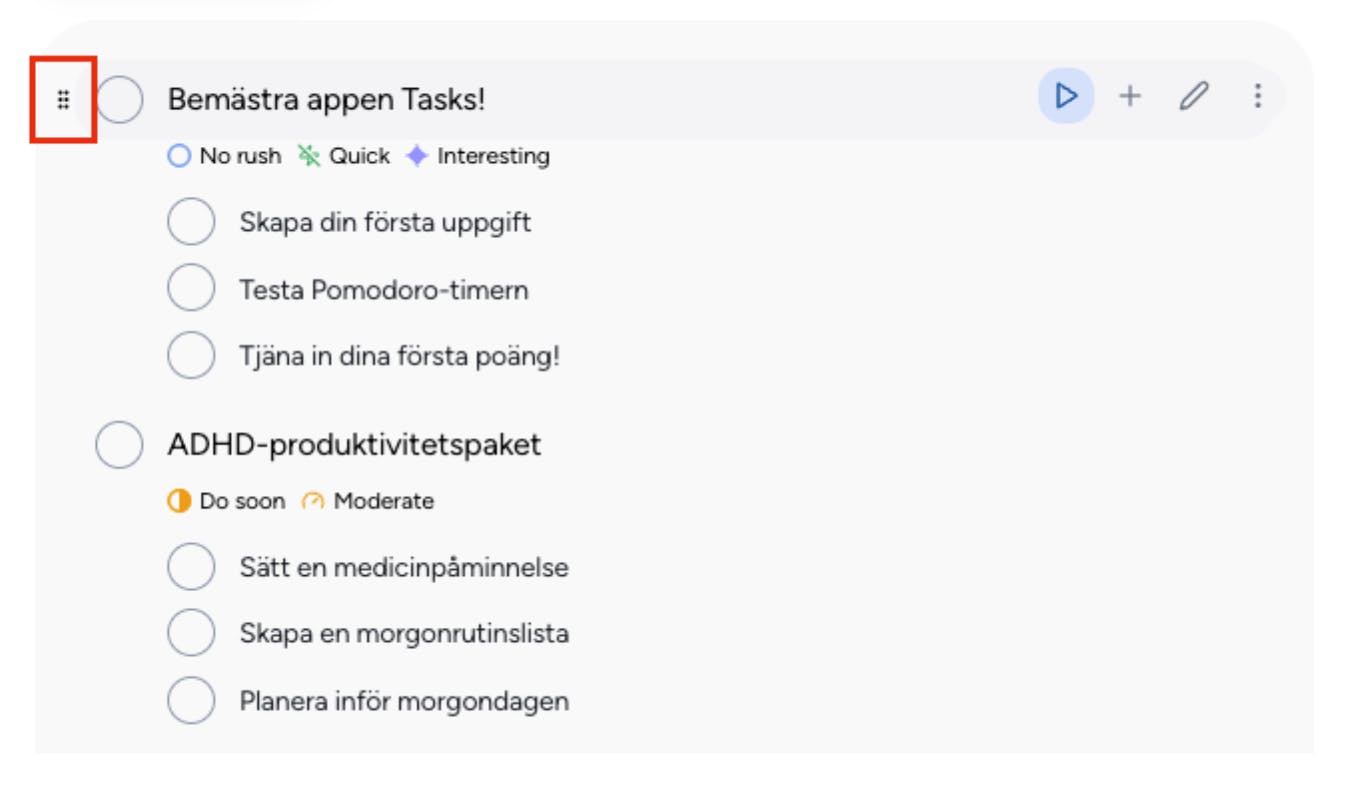This screenshot has height=790, width=1352.
Task: Mark Bemästra appen Tasks! as complete
Action: pyautogui.click(x=120, y=99)
